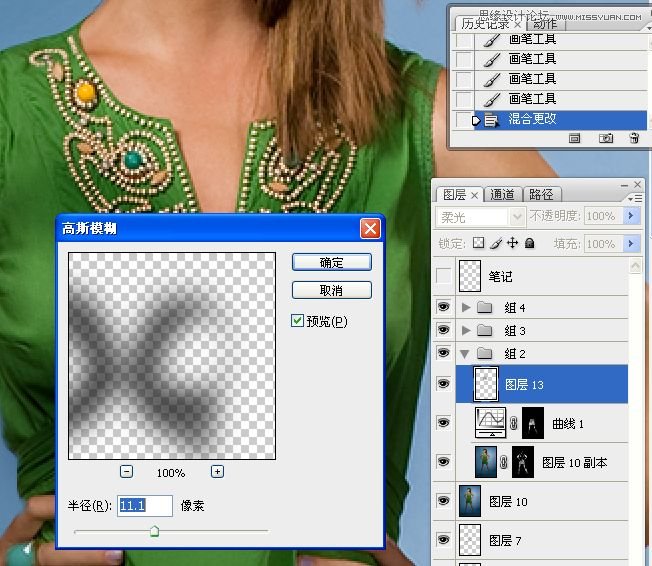Expand the 组 4 group triangle

click(466, 307)
